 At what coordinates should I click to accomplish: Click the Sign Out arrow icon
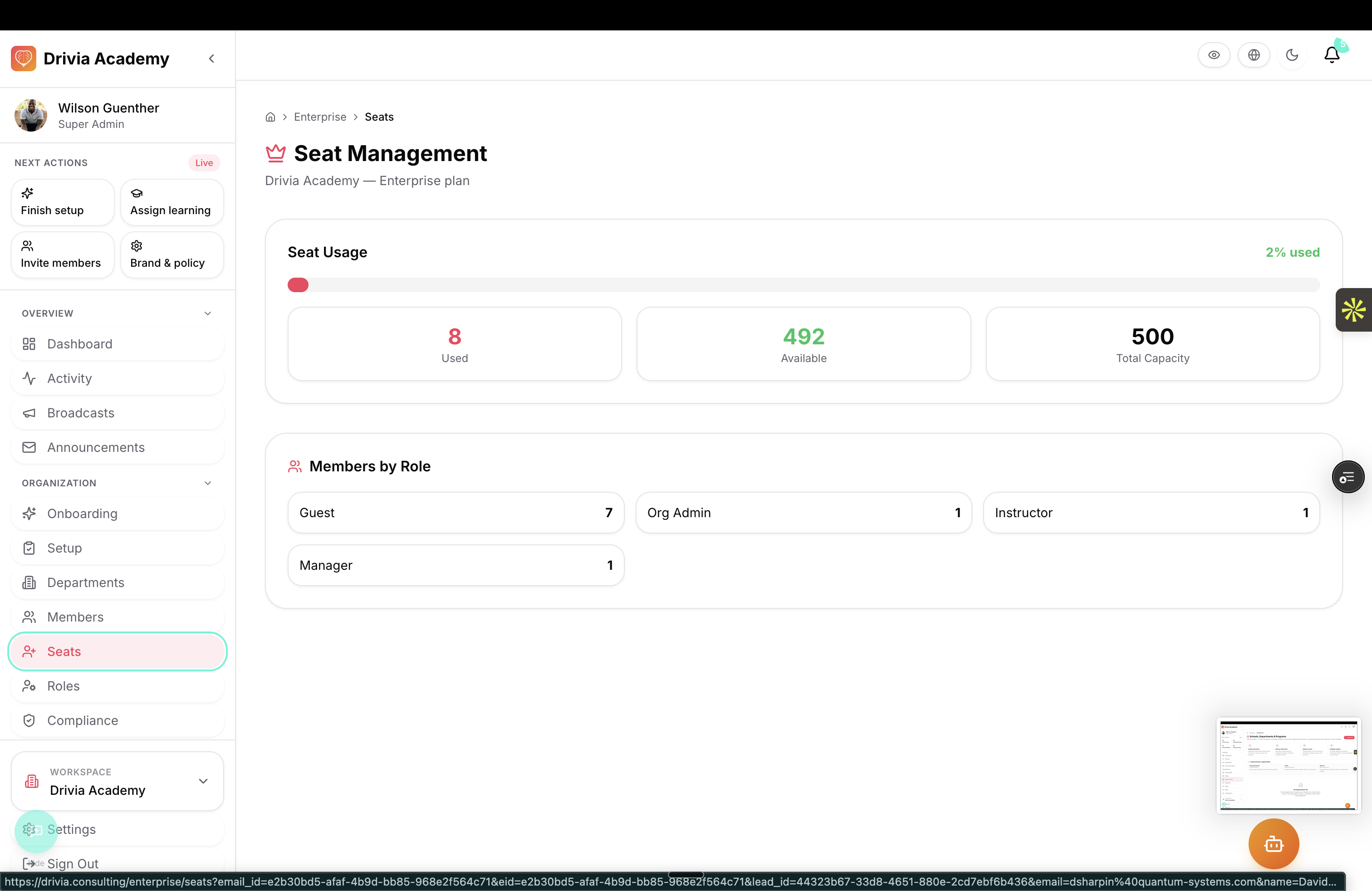point(28,863)
